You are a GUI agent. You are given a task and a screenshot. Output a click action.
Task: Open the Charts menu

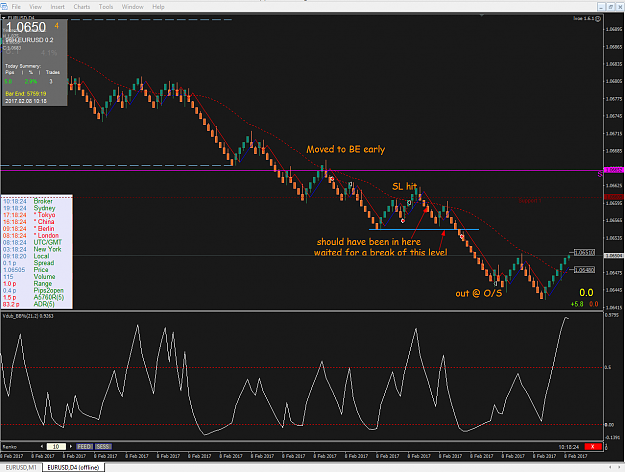(82, 7)
